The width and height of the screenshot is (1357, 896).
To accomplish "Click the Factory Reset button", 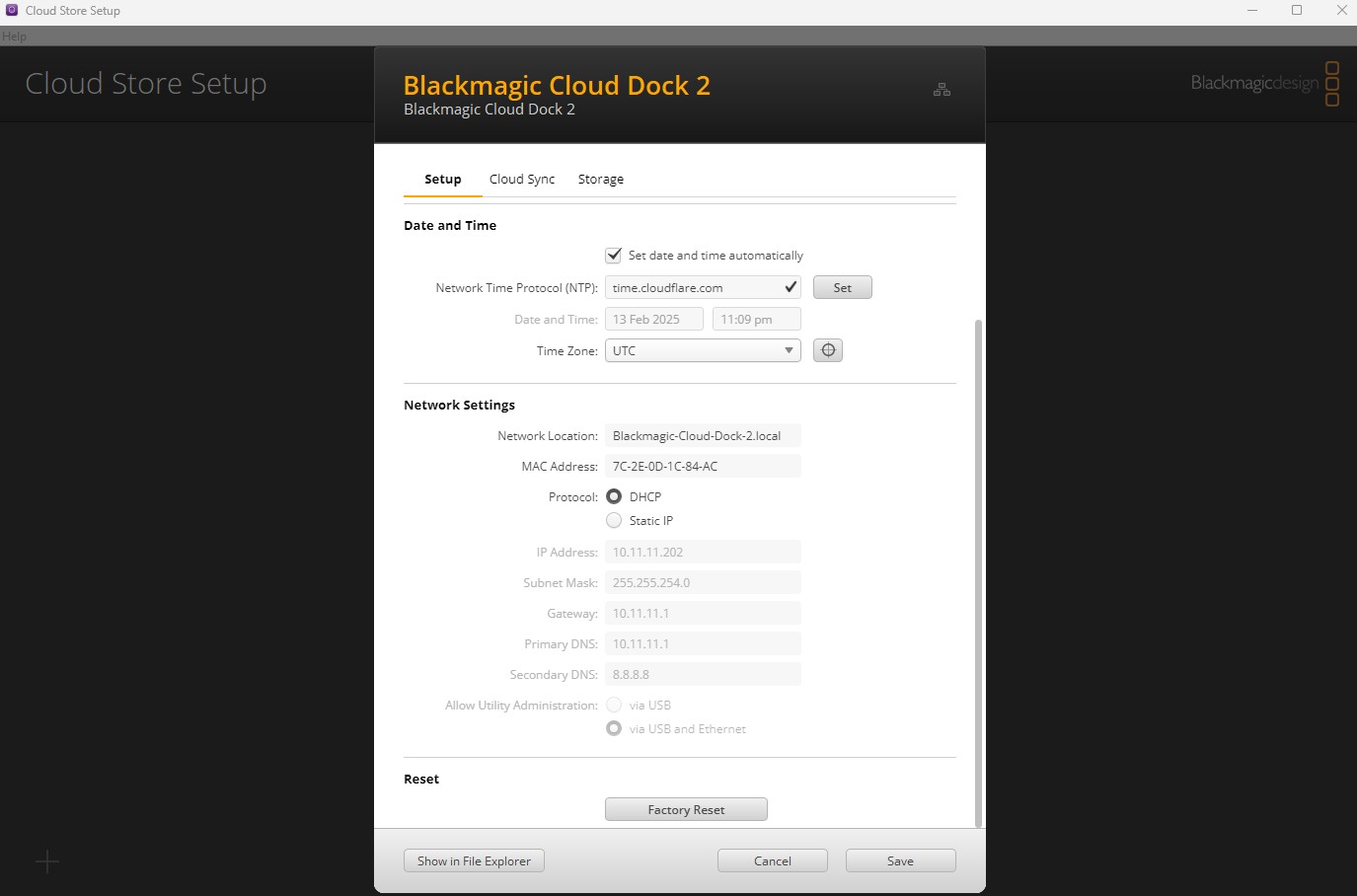I will point(686,809).
